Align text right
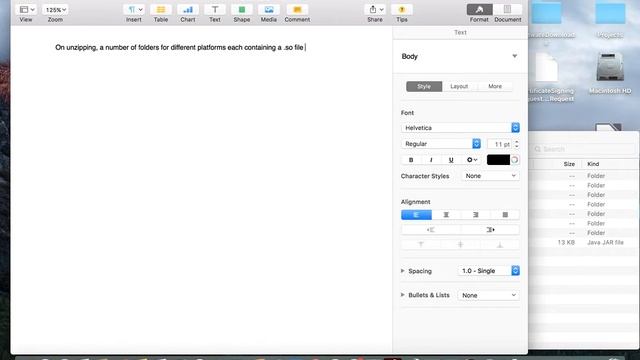This screenshot has height=360, width=640. 476,215
